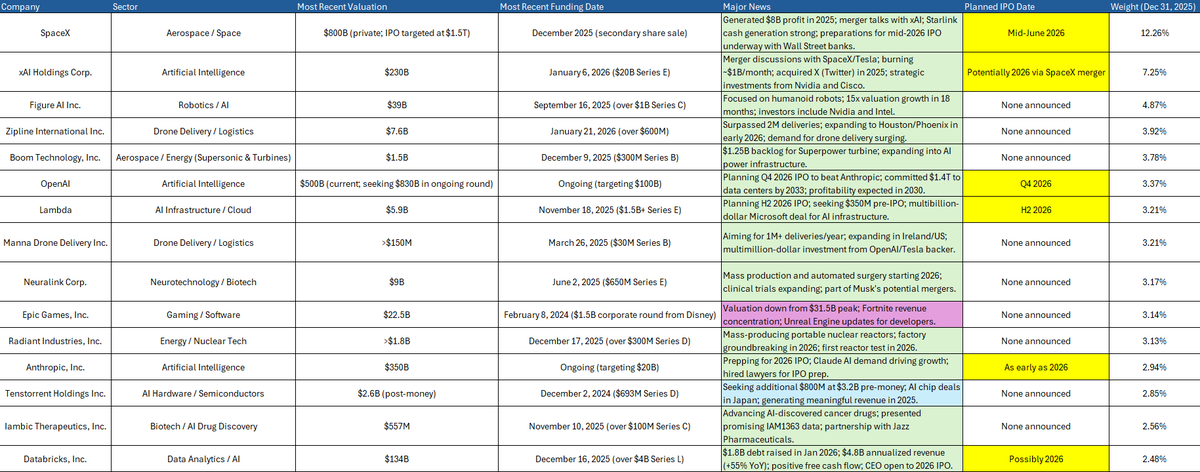Screen dimensions: 1200x472
Task: Select Biotech / AI Drug Discovery cell
Action: point(205,426)
